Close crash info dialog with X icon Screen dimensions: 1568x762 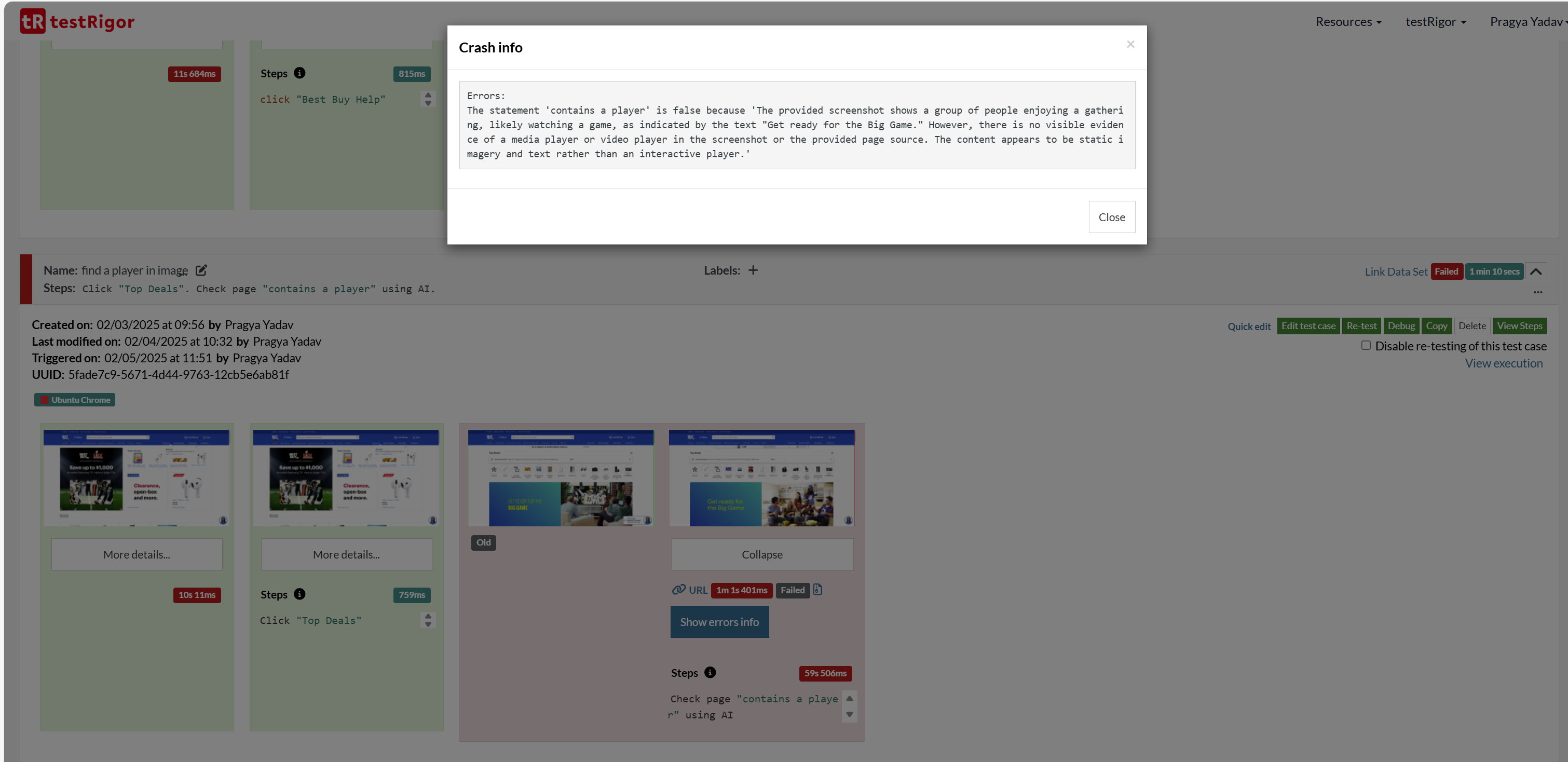[x=1130, y=45]
